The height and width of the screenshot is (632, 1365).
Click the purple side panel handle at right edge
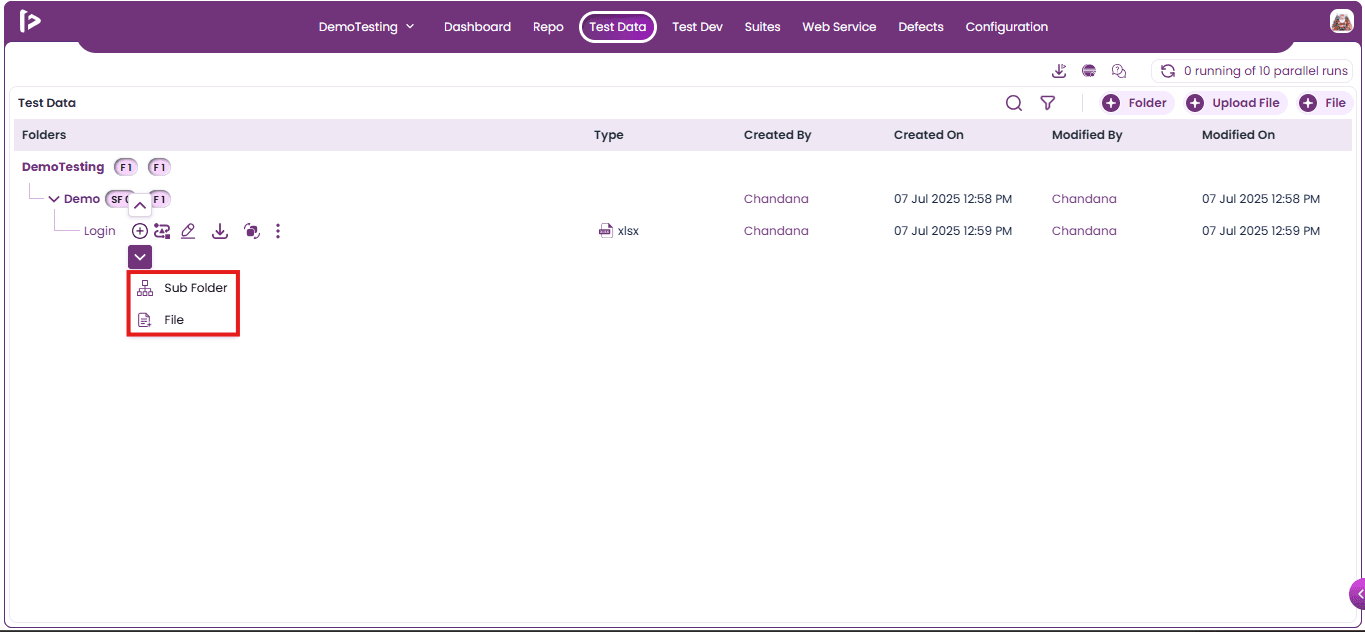pyautogui.click(x=1357, y=594)
